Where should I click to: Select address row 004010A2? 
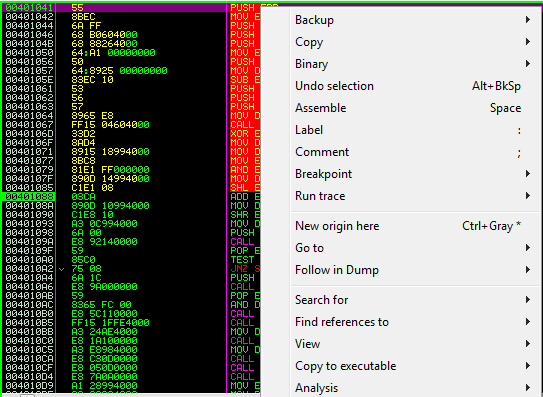[29, 268]
